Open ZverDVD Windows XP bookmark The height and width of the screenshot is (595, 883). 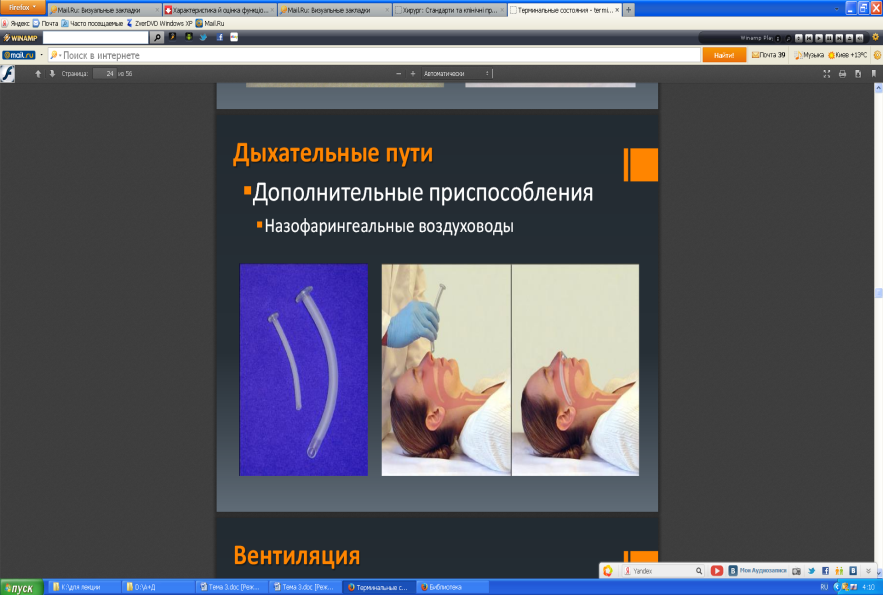click(x=159, y=24)
